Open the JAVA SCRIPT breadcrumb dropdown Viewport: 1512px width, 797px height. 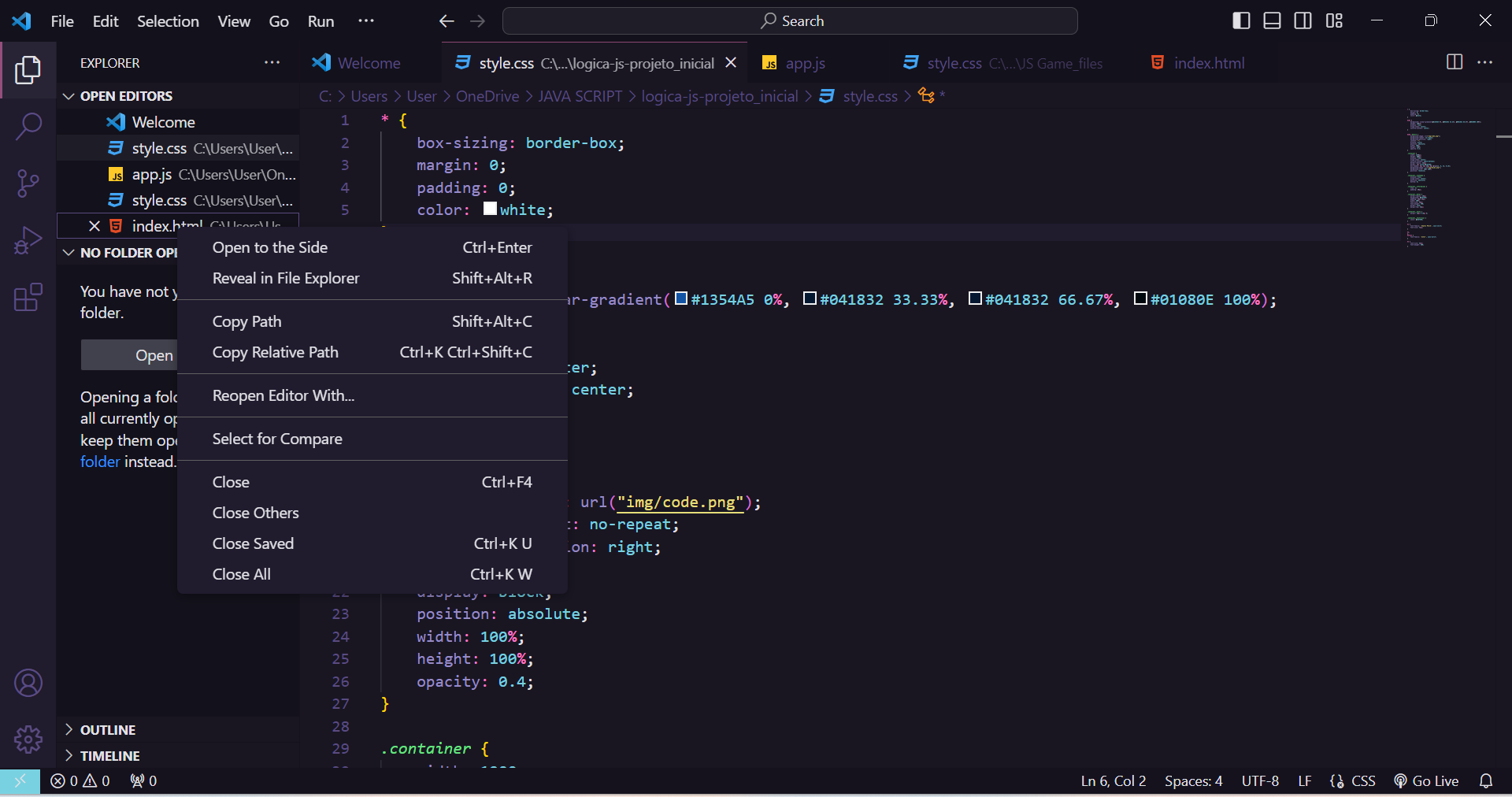tap(580, 95)
